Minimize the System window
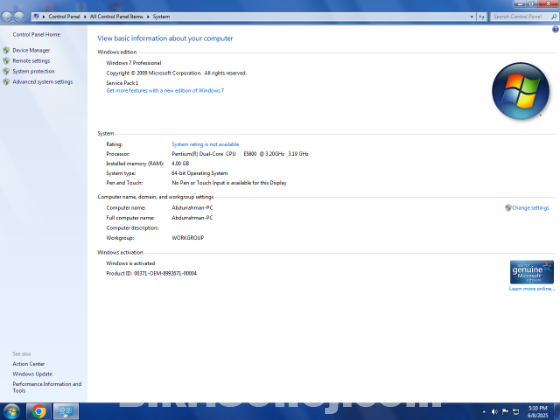 520,4
